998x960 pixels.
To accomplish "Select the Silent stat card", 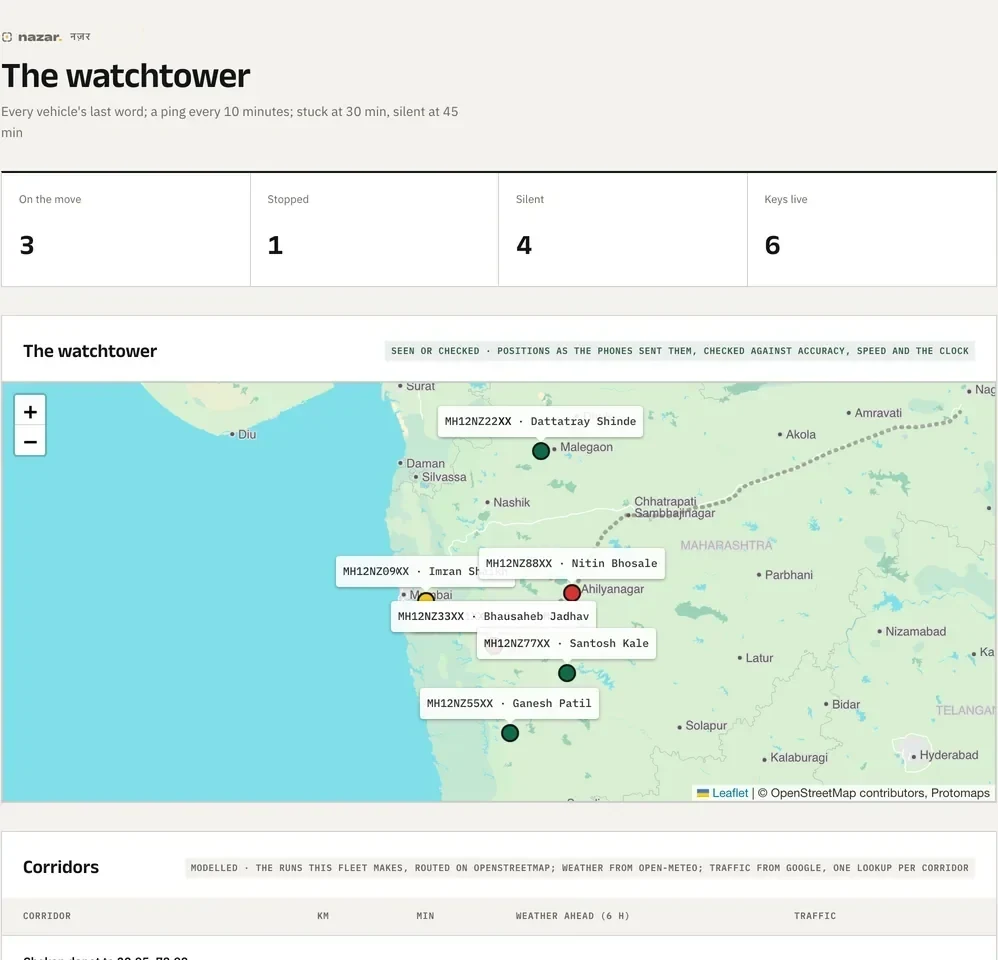I will pos(622,230).
